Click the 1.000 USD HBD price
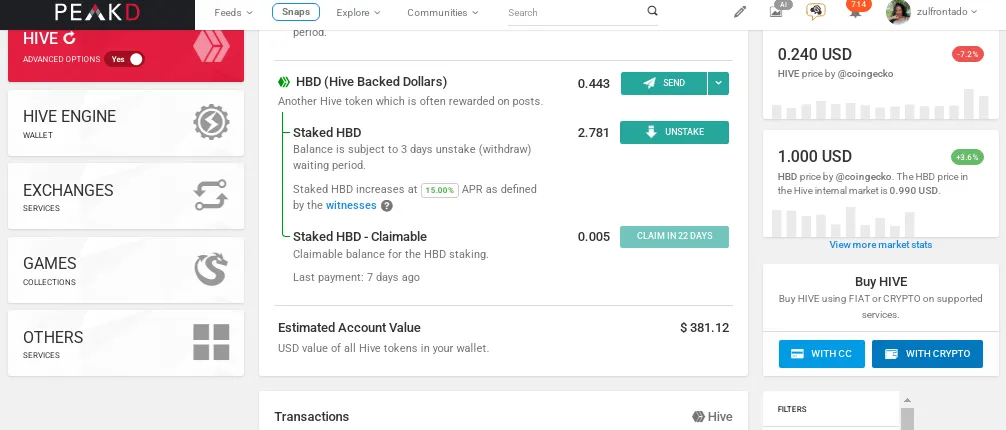The width and height of the screenshot is (1006, 430). [x=815, y=157]
